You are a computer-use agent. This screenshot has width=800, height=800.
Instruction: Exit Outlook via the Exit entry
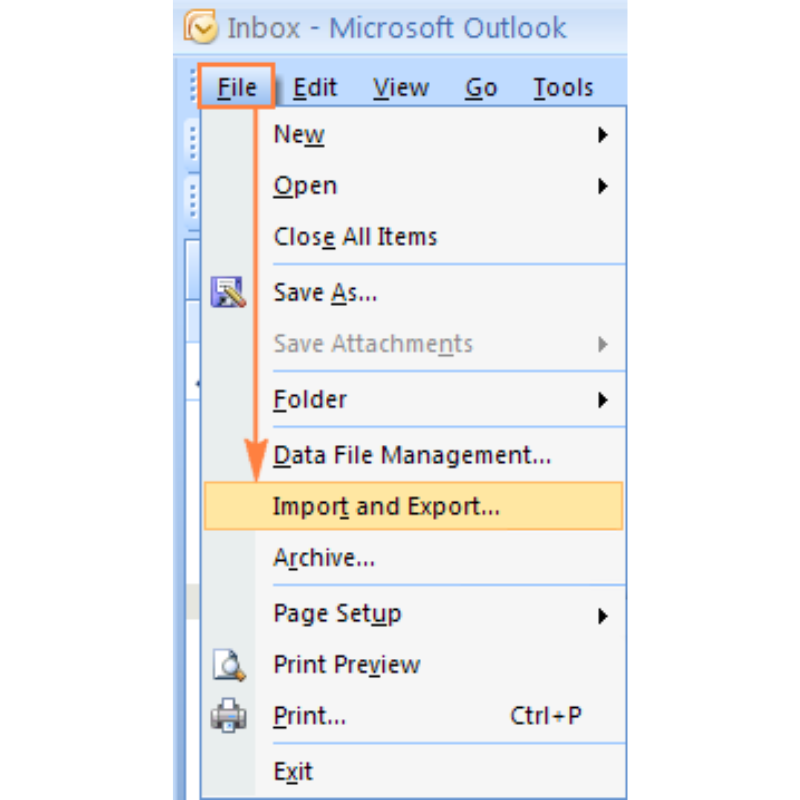tap(413, 771)
